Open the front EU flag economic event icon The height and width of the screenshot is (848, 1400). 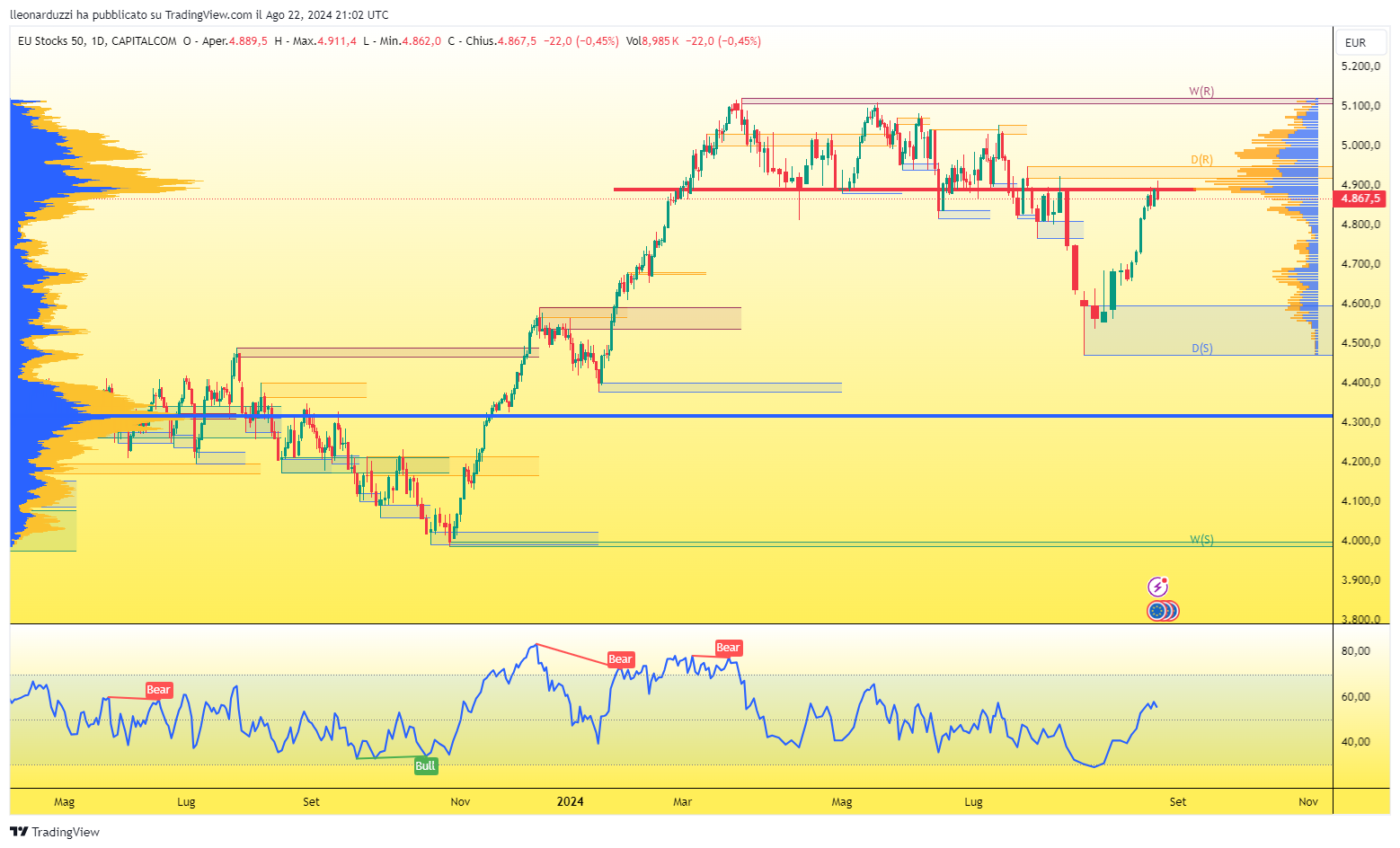tap(1158, 611)
